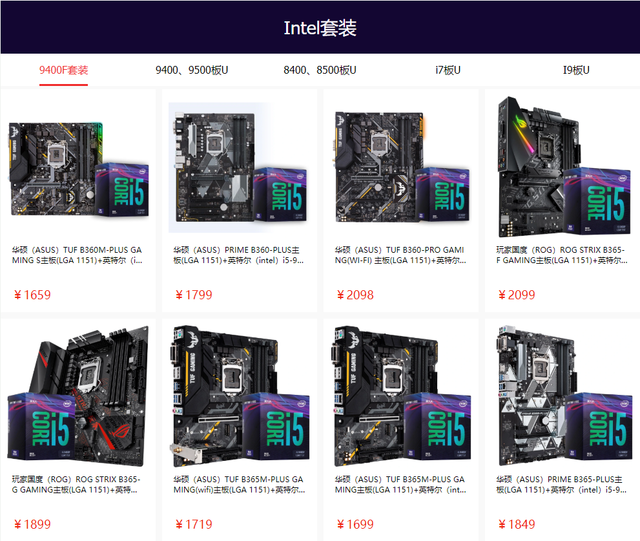The width and height of the screenshot is (640, 541).
Task: Click the ¥1659 price
Action: [x=32, y=295]
